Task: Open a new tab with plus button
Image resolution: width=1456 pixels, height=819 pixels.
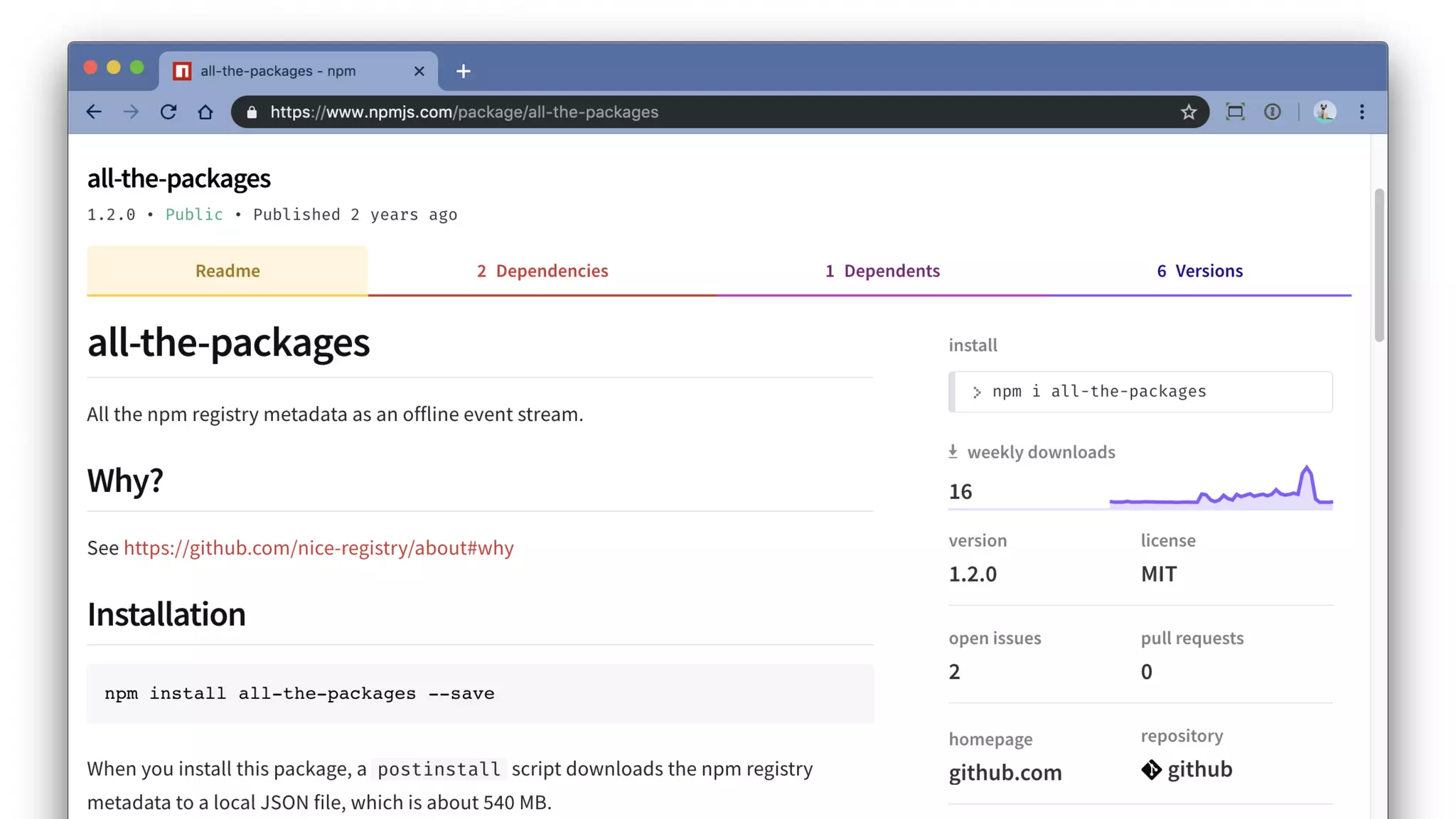Action: click(464, 71)
